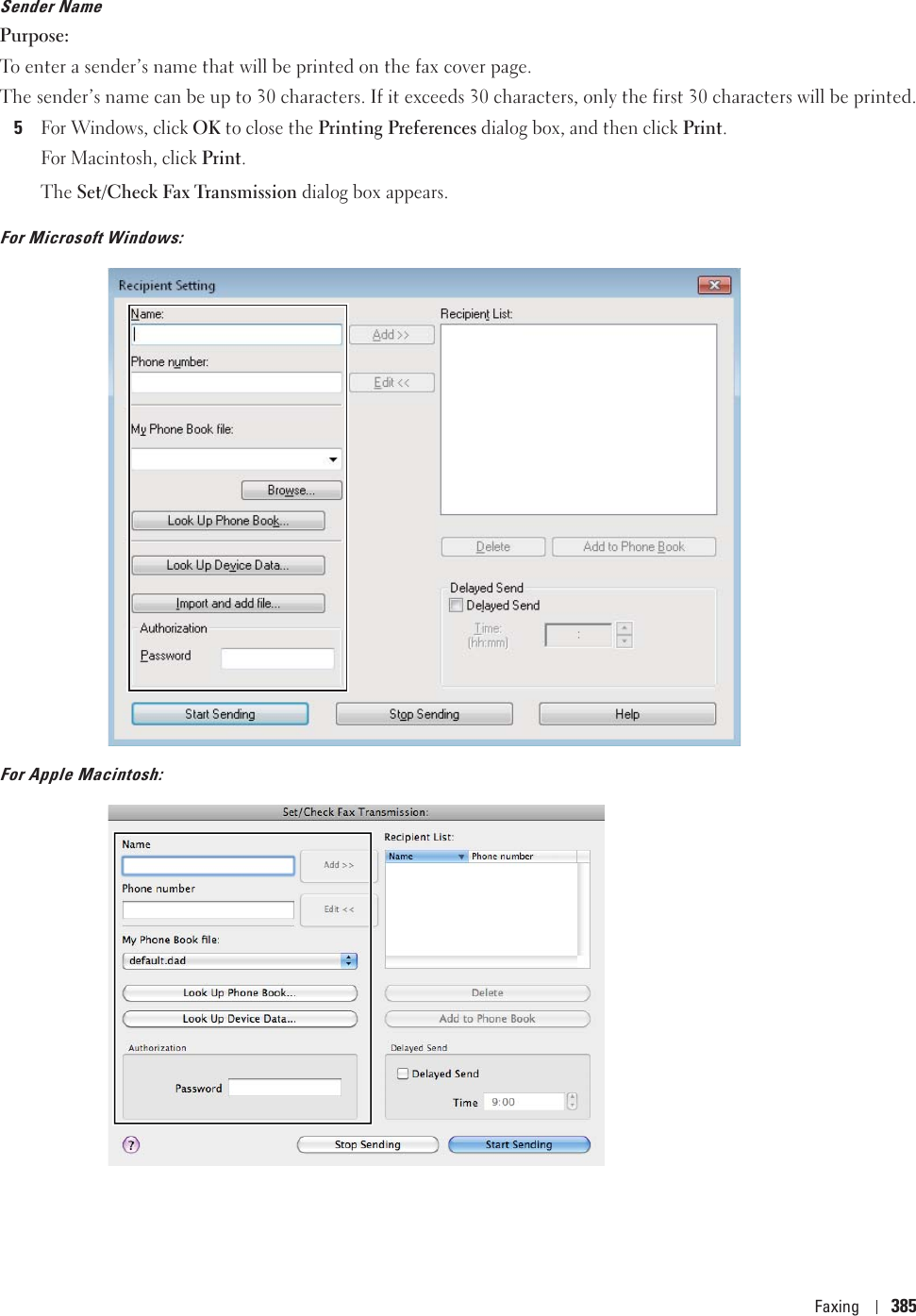Increase delayed send time in Windows dialog
Image resolution: width=916 pixels, height=1316 pixels.
[x=624, y=628]
